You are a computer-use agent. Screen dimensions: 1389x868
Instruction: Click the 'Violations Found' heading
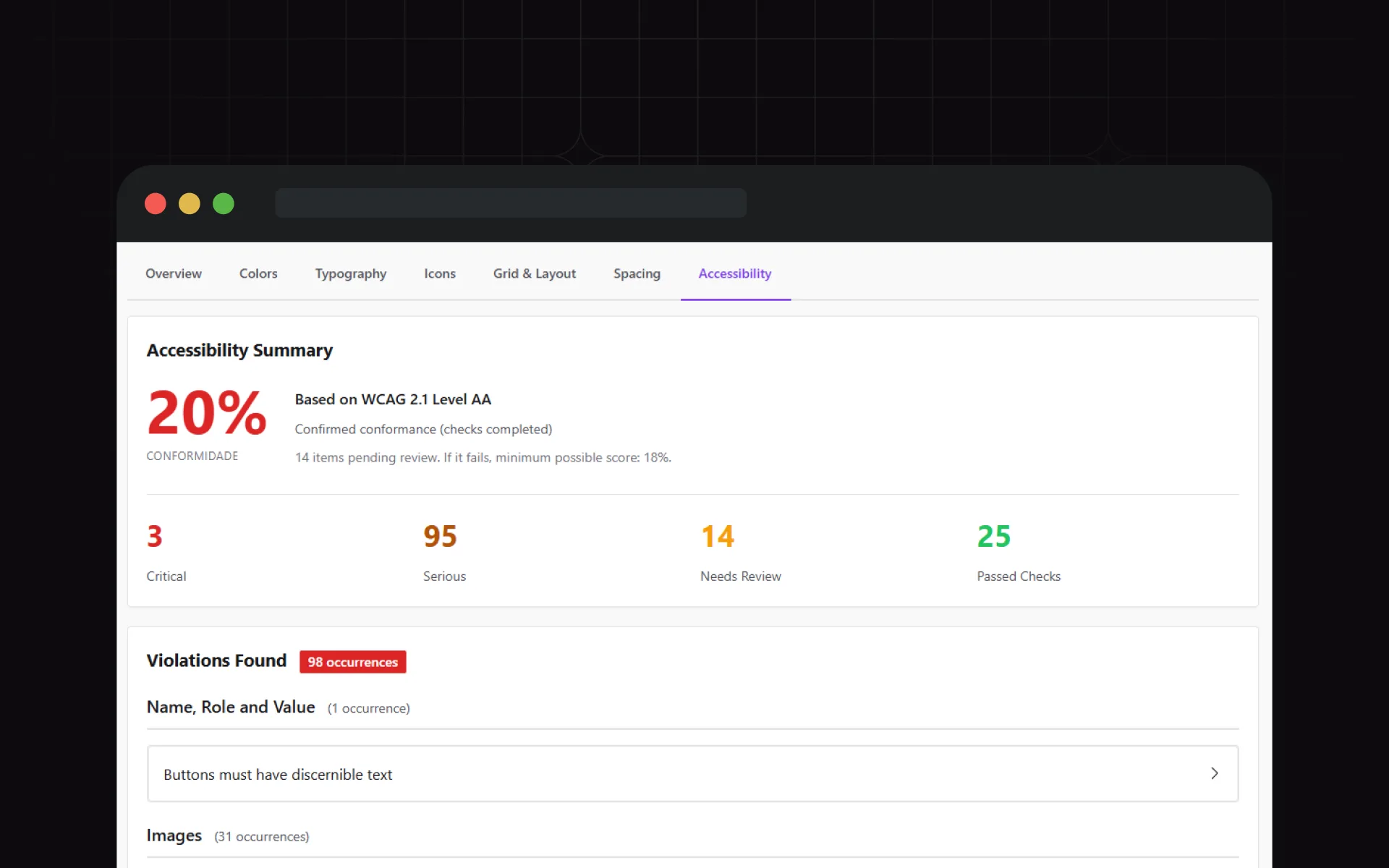[216, 660]
